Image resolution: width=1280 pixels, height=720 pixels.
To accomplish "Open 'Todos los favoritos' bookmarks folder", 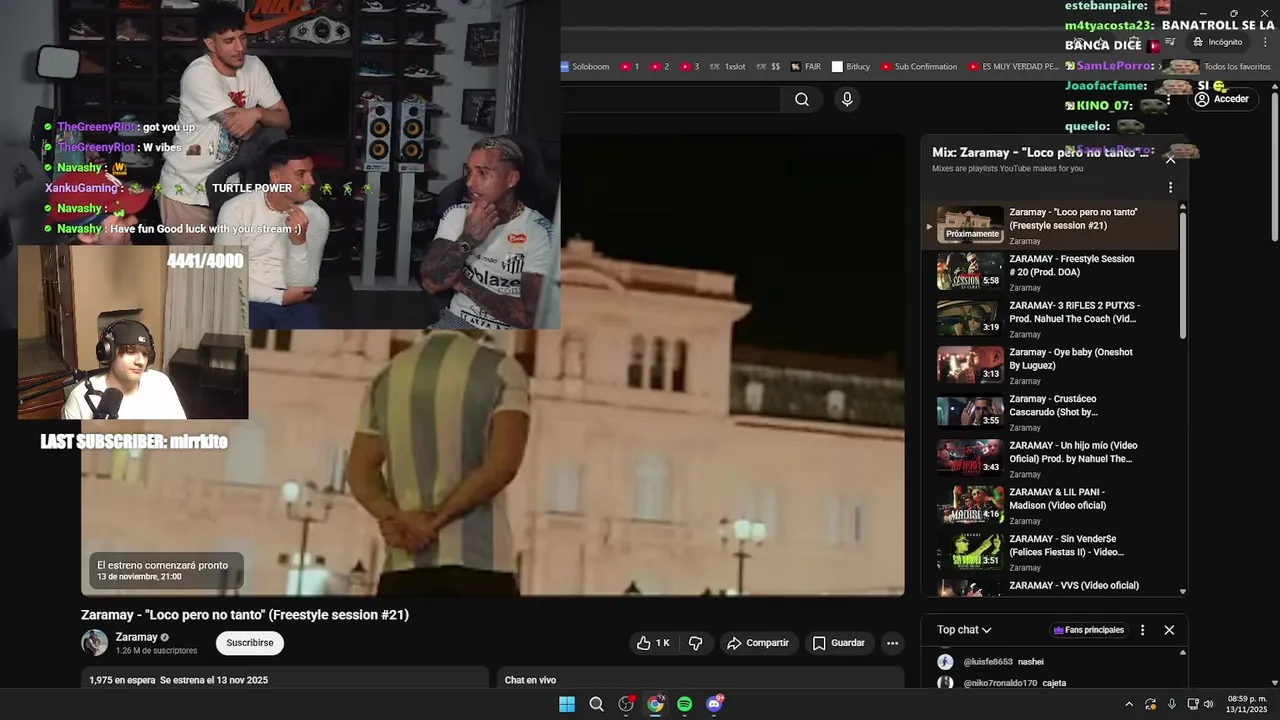I will click(x=1230, y=67).
